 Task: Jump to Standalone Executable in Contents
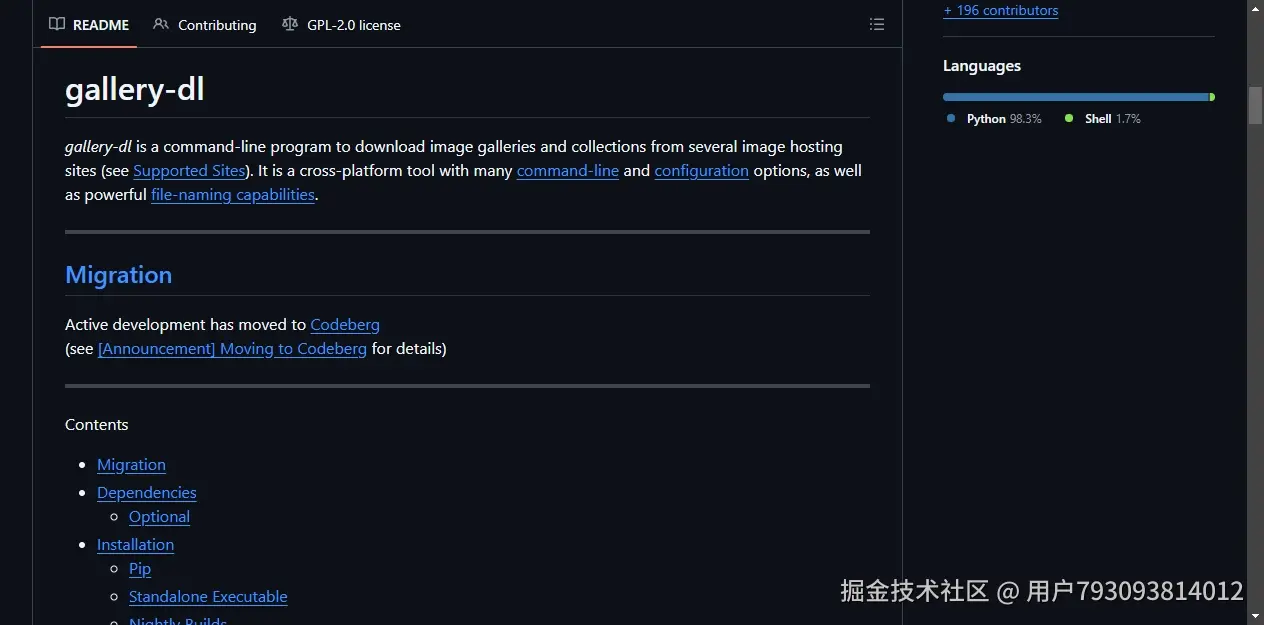click(208, 597)
